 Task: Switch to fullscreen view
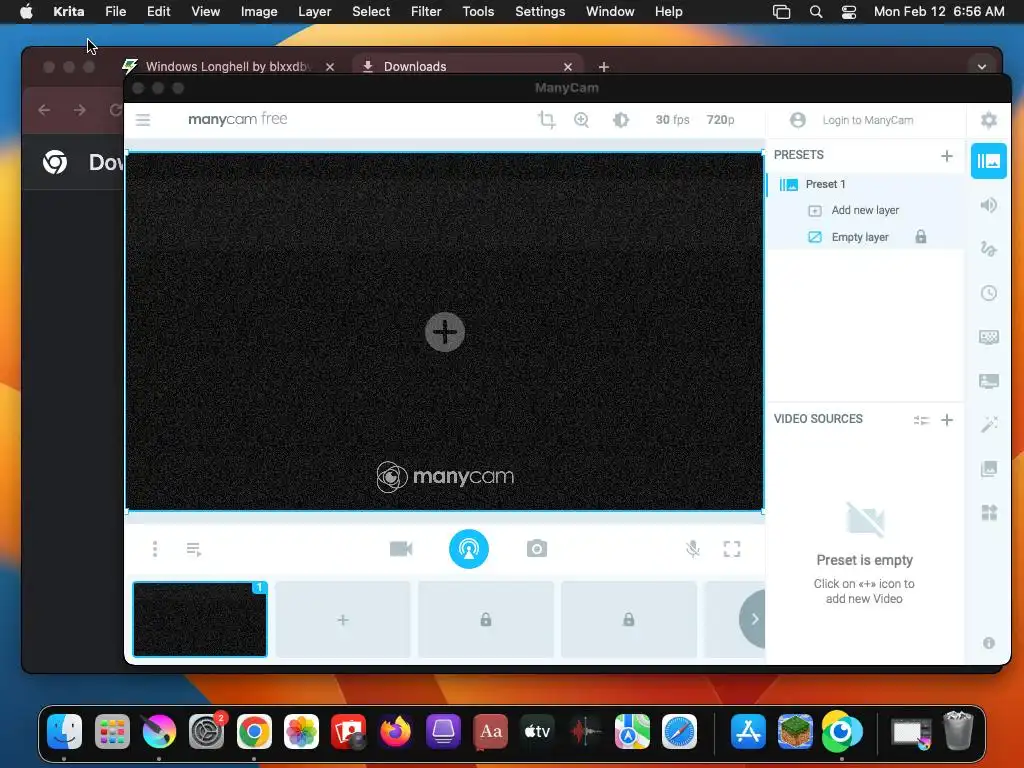tap(732, 549)
